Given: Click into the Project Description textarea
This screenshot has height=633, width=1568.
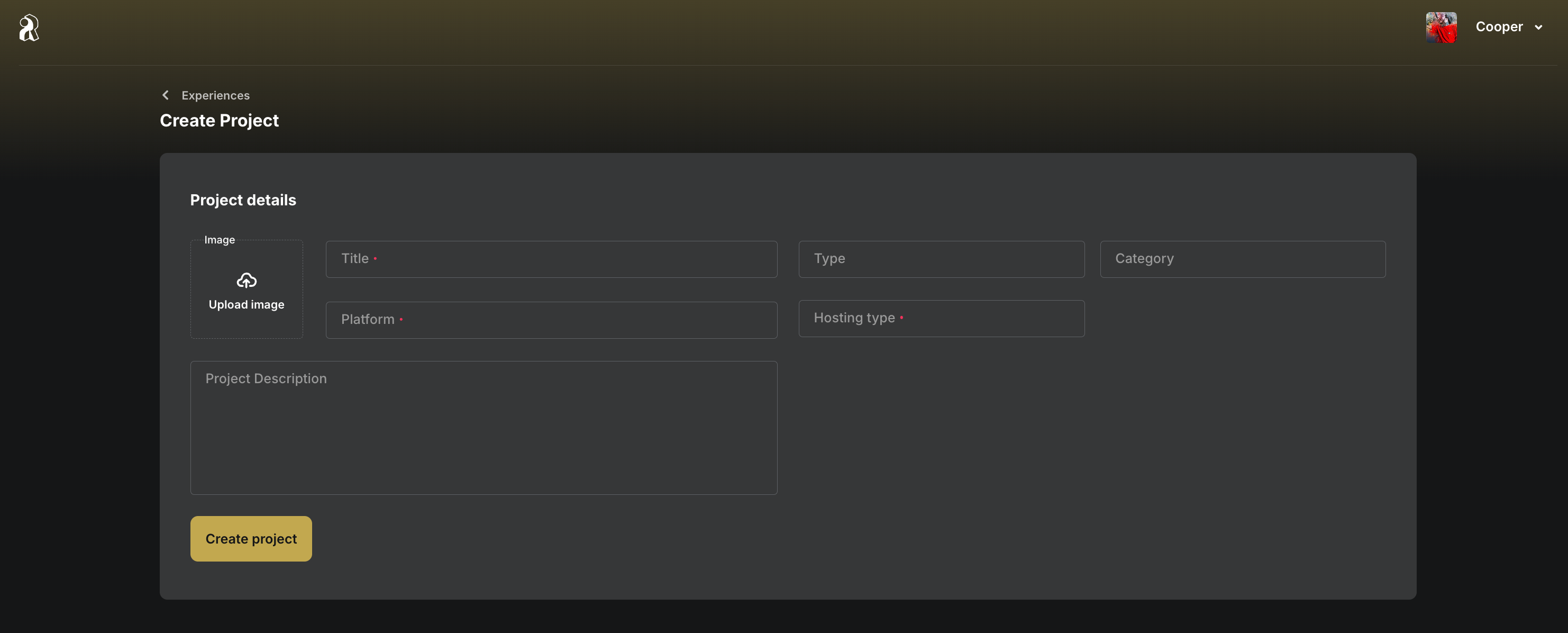Looking at the screenshot, I should (484, 428).
